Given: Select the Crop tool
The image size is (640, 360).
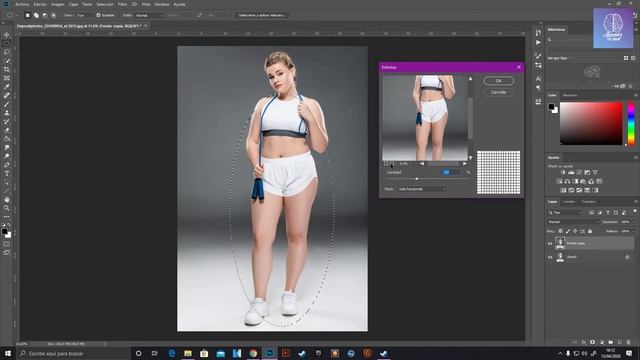Looking at the screenshot, I should (7, 69).
